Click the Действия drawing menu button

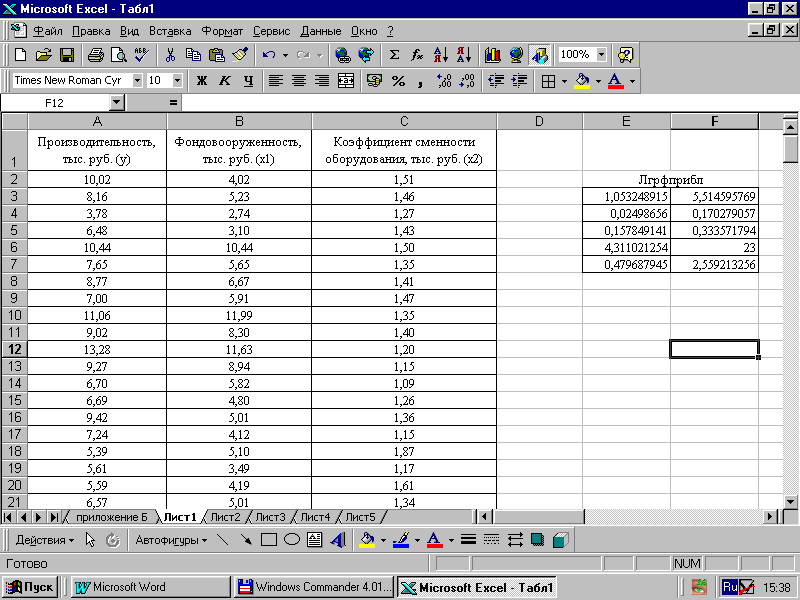(44, 540)
